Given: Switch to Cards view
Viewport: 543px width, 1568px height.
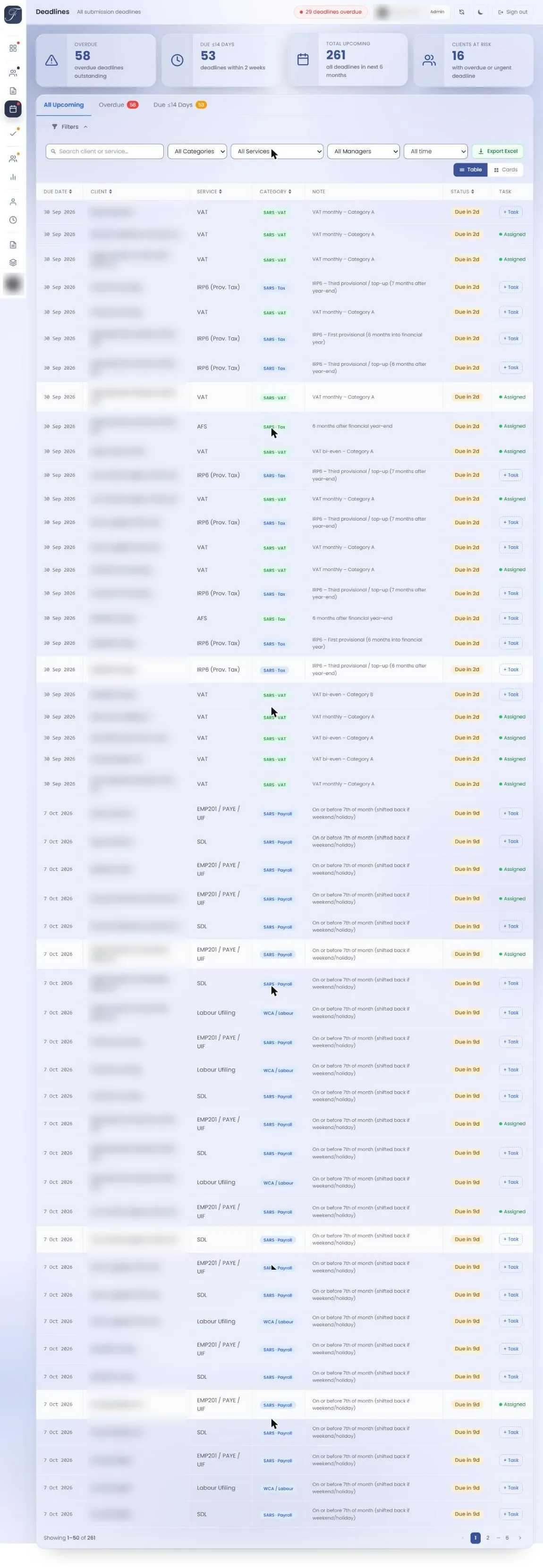Looking at the screenshot, I should tap(506, 170).
